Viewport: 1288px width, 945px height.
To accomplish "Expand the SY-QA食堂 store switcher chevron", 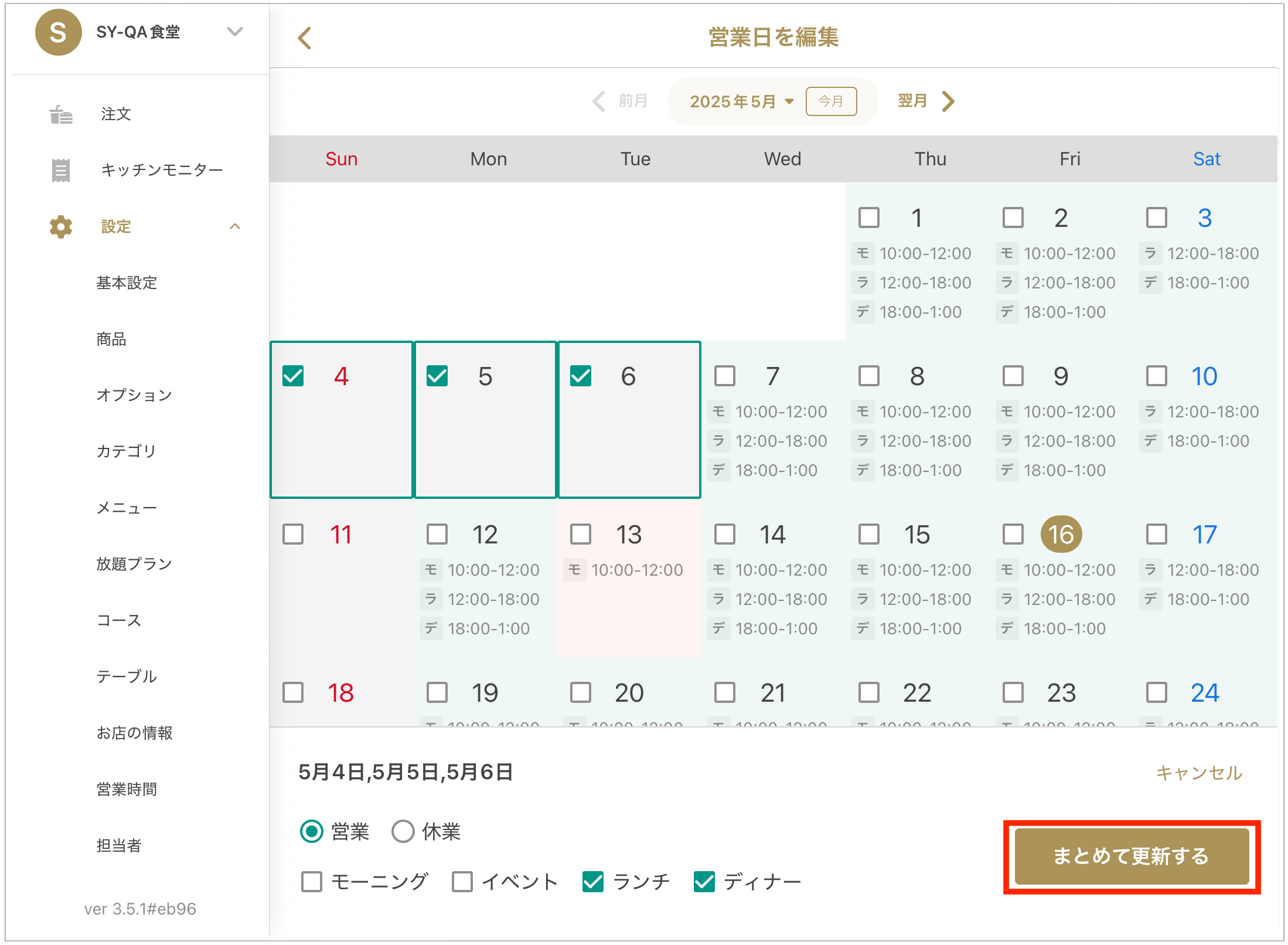I will pos(235,32).
